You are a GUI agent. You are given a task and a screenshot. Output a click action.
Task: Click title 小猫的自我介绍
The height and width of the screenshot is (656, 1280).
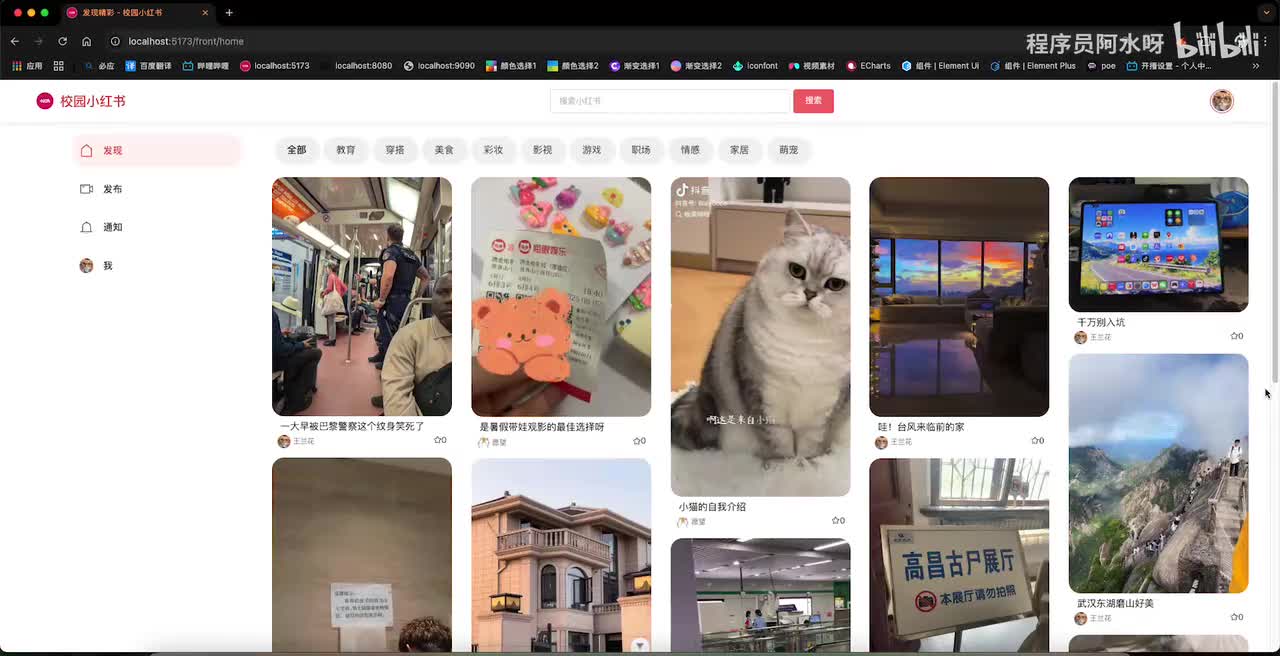712,507
